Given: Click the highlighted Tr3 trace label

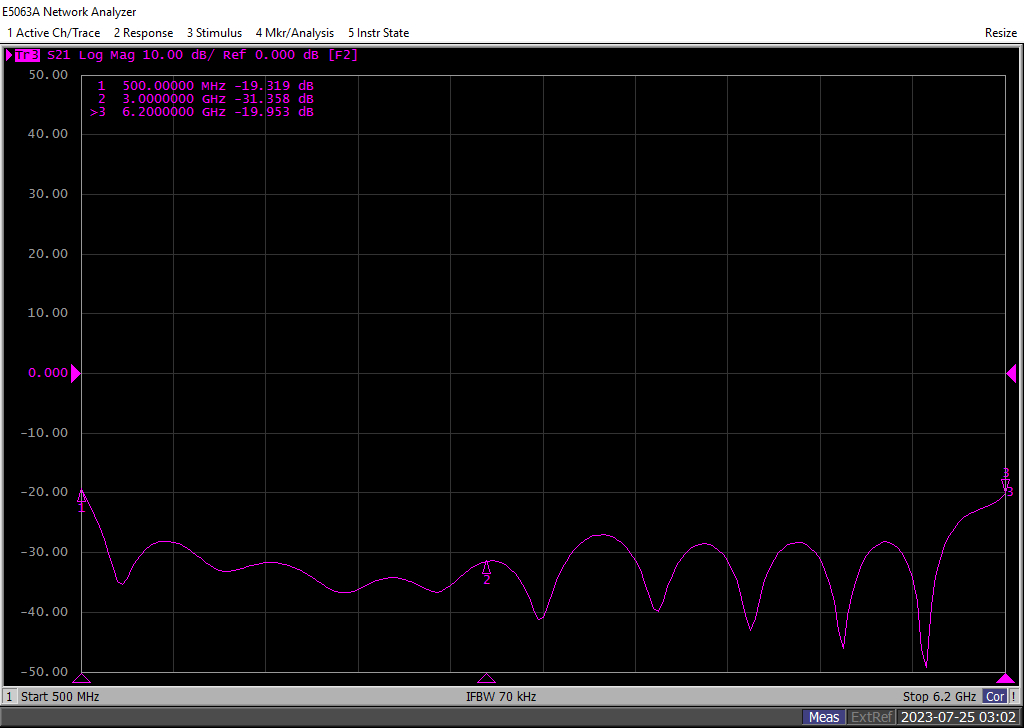Looking at the screenshot, I should tap(25, 55).
